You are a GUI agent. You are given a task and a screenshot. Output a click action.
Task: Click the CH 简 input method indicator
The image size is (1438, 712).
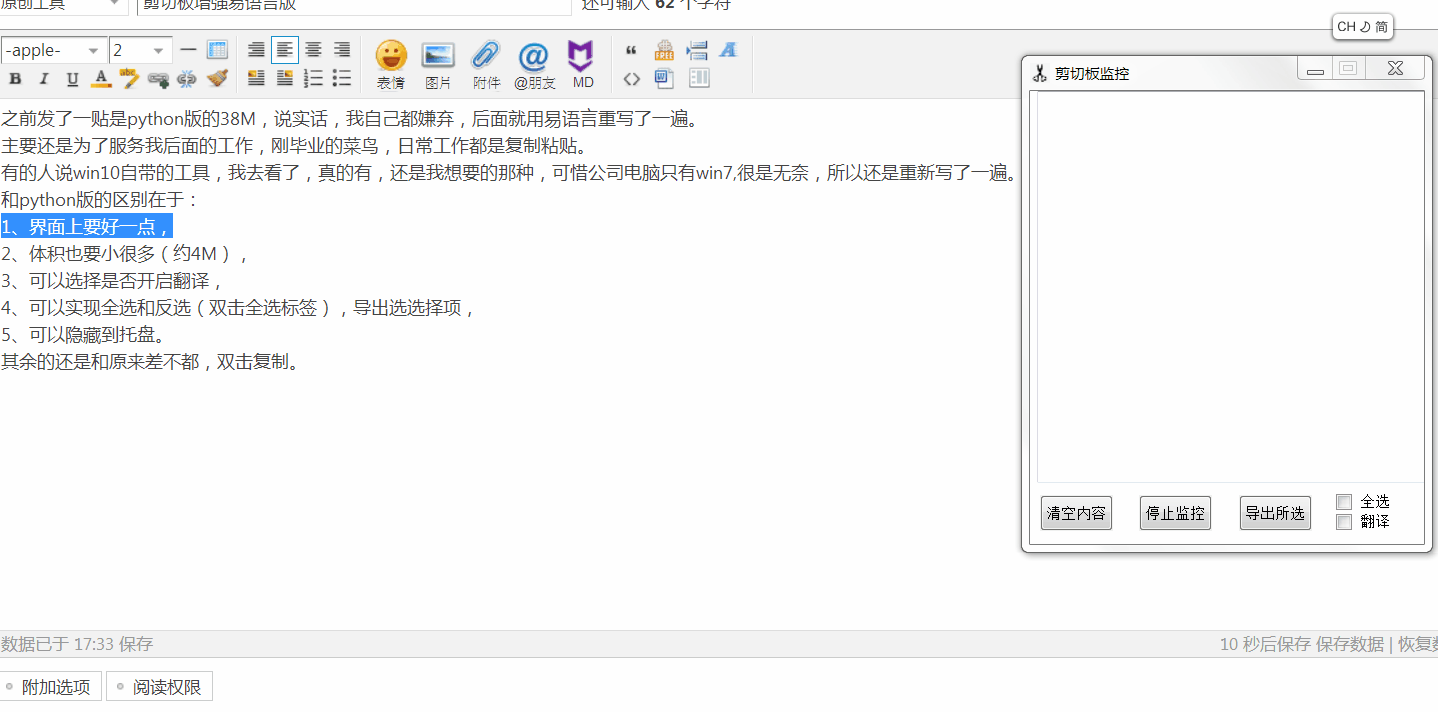coord(1363,27)
